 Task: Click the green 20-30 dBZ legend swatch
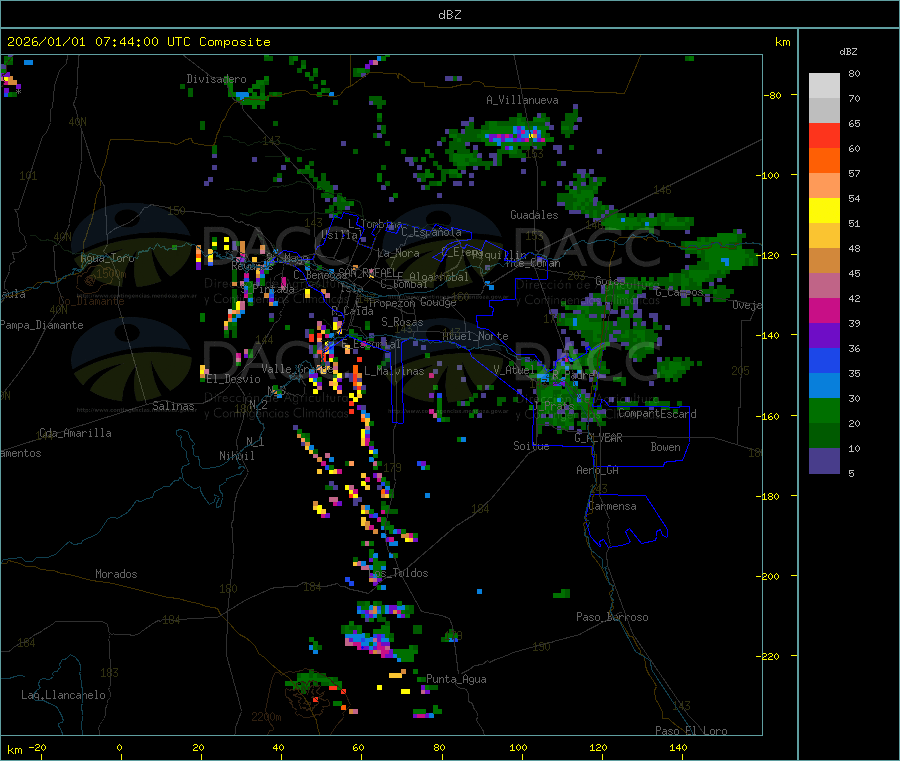tap(824, 410)
